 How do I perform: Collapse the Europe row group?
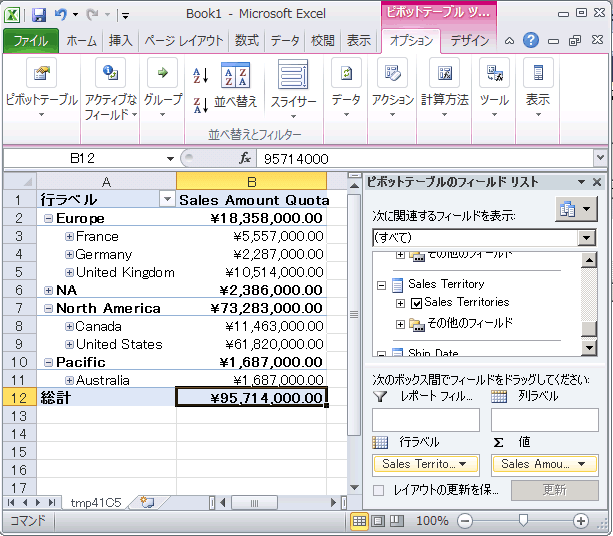click(x=48, y=219)
